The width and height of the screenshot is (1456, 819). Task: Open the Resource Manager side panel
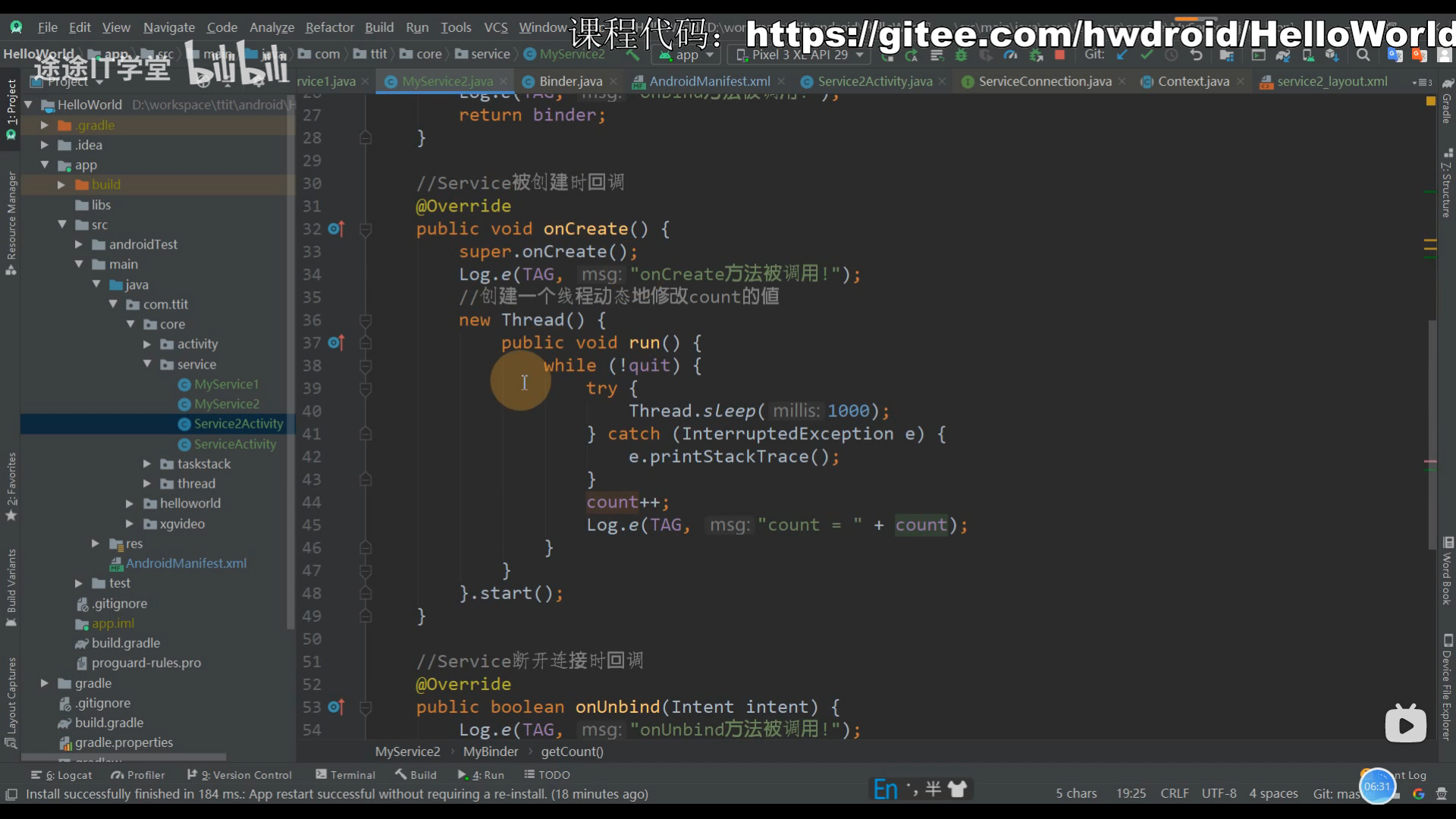coord(11,224)
